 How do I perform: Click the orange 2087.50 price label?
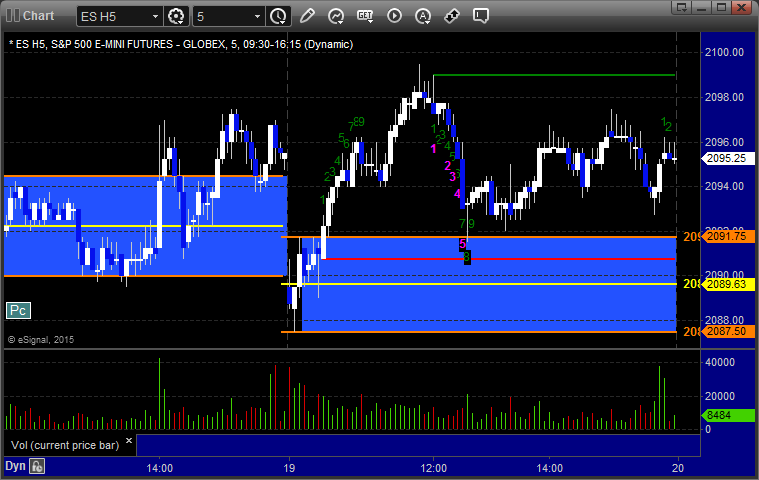pos(728,331)
